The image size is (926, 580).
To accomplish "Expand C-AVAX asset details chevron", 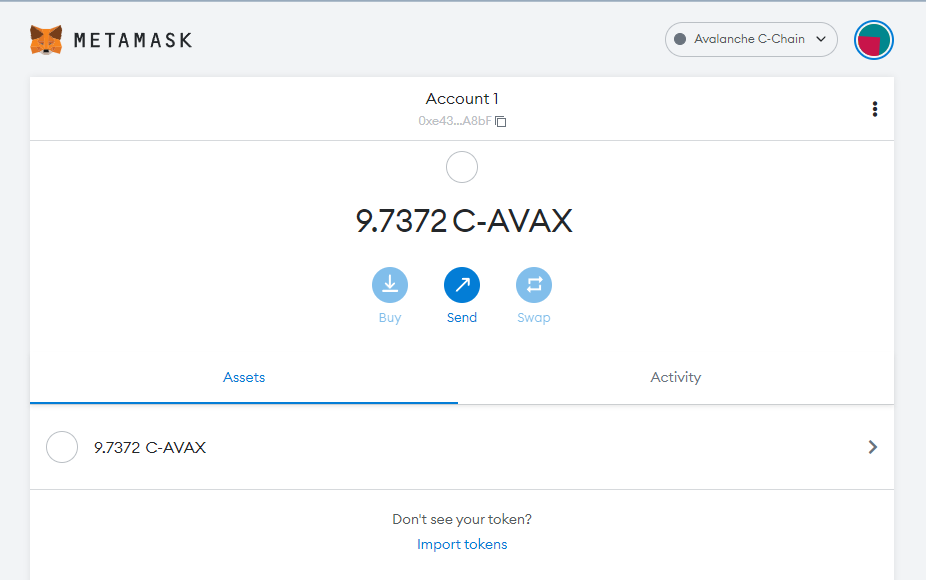I will coord(873,447).
